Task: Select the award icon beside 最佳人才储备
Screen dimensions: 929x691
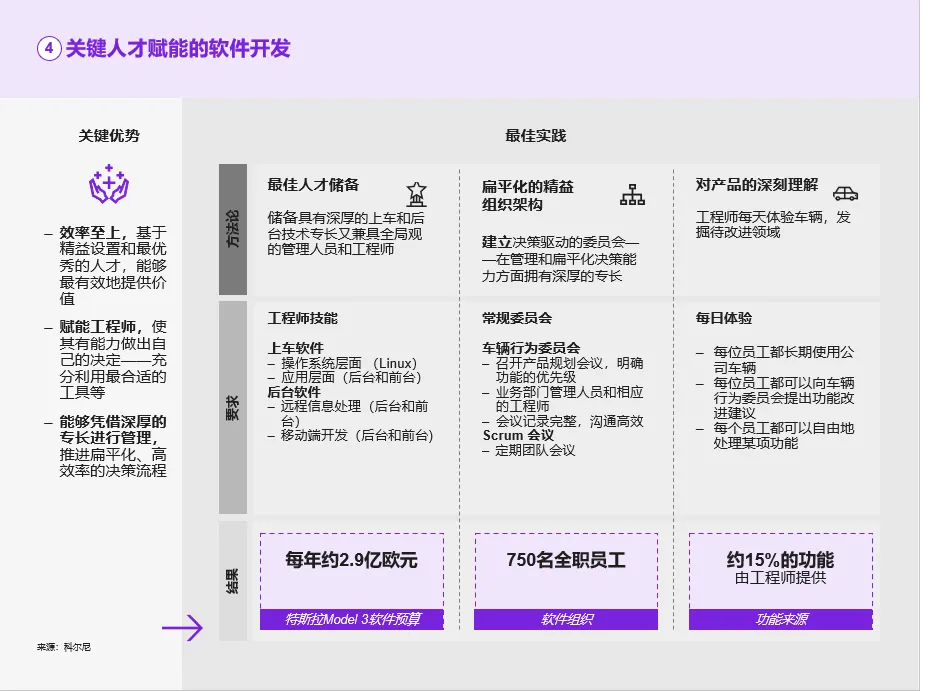Action: [416, 193]
